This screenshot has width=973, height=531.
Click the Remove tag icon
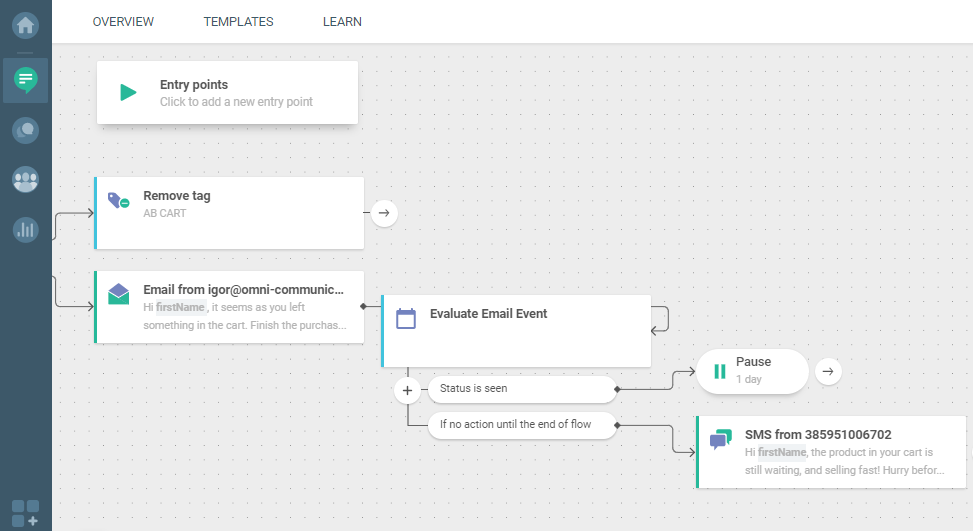point(118,201)
